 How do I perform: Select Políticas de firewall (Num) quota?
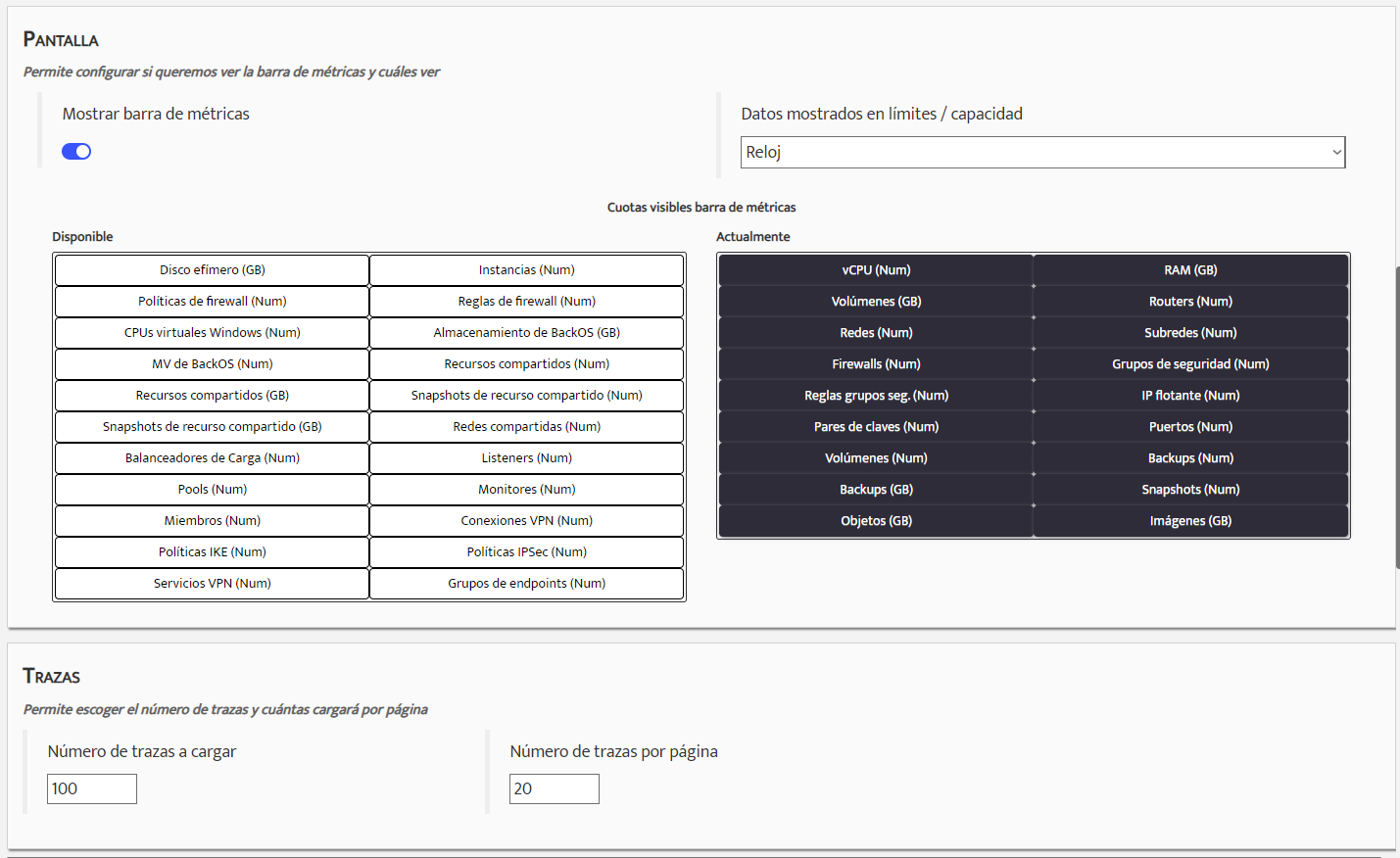[x=213, y=301]
